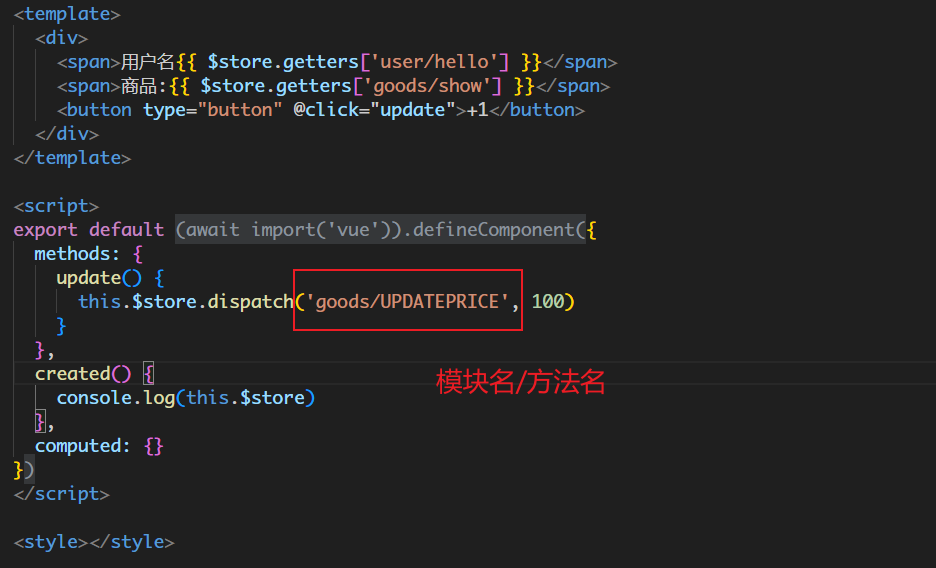936x568 pixels.
Task: Click the red annotation text 模块名/方法名
Action: coord(520,381)
